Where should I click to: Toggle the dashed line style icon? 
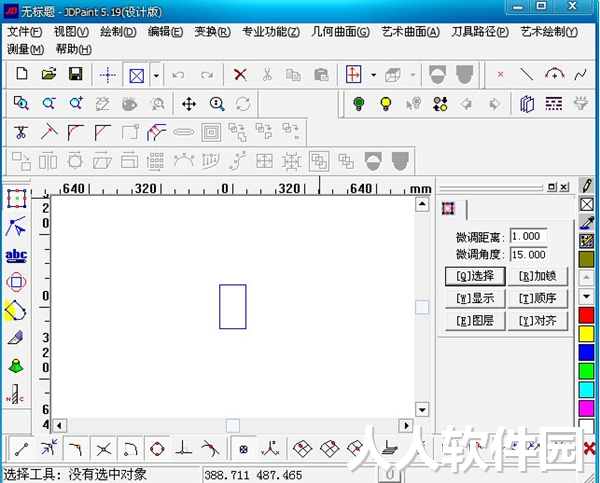[x=554, y=104]
